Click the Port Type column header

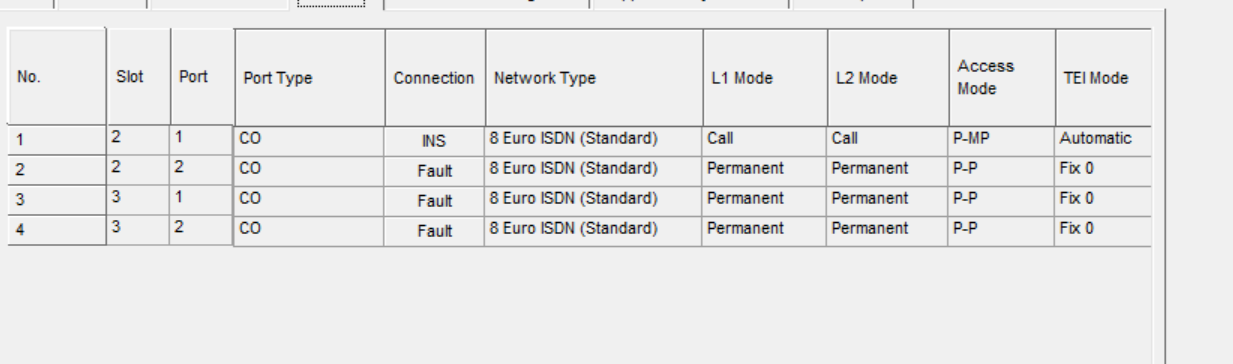click(310, 78)
